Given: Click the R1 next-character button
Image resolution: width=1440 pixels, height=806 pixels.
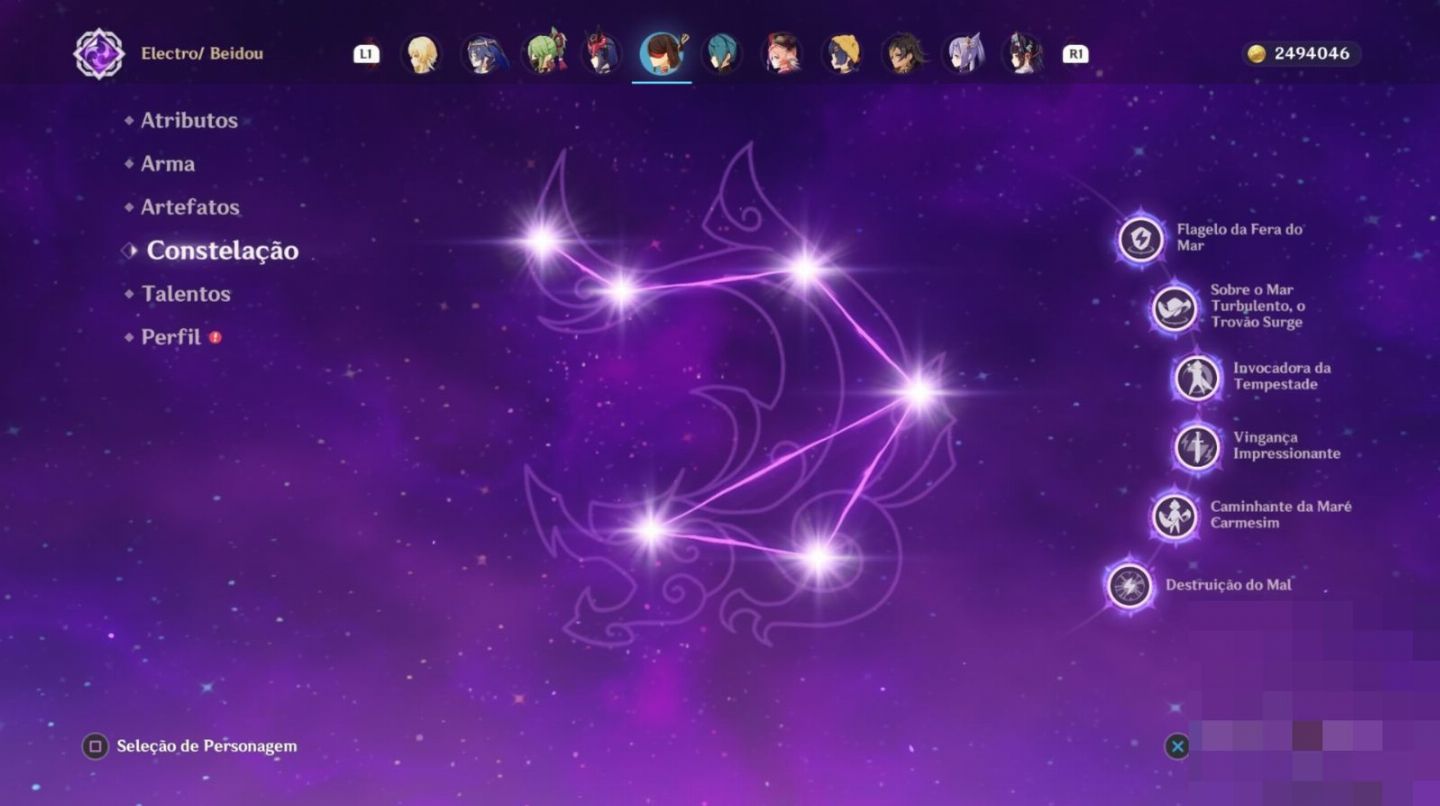Looking at the screenshot, I should 1075,54.
